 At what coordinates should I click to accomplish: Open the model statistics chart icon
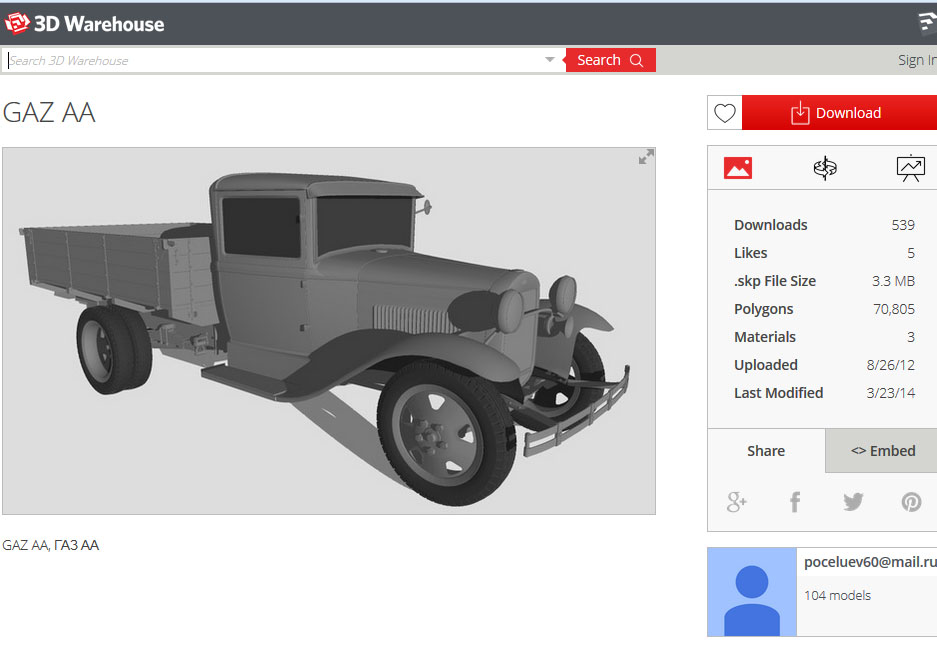[910, 168]
